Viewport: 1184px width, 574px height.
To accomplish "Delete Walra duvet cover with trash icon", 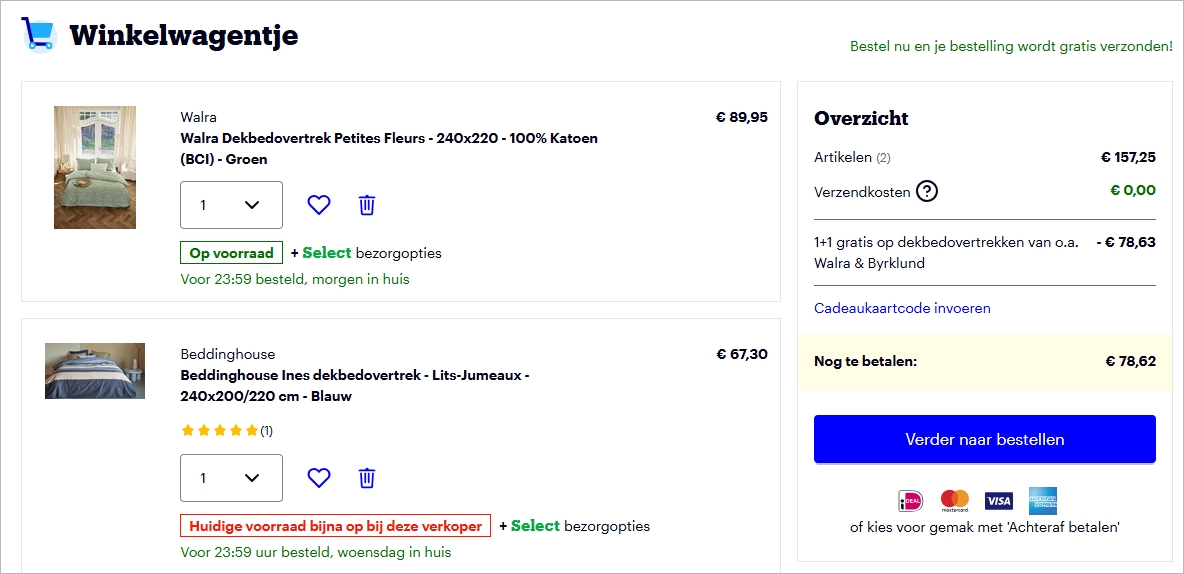I will coord(367,205).
